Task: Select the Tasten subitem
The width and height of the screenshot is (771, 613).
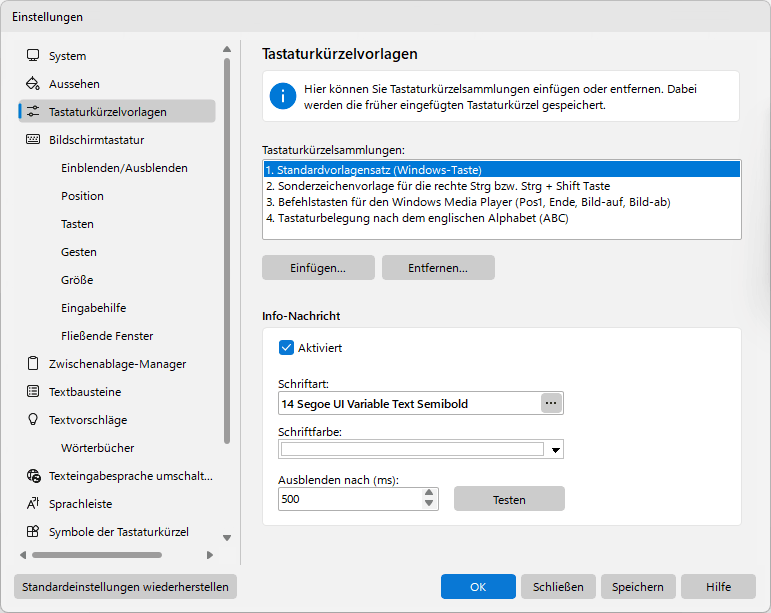Action: point(77,224)
